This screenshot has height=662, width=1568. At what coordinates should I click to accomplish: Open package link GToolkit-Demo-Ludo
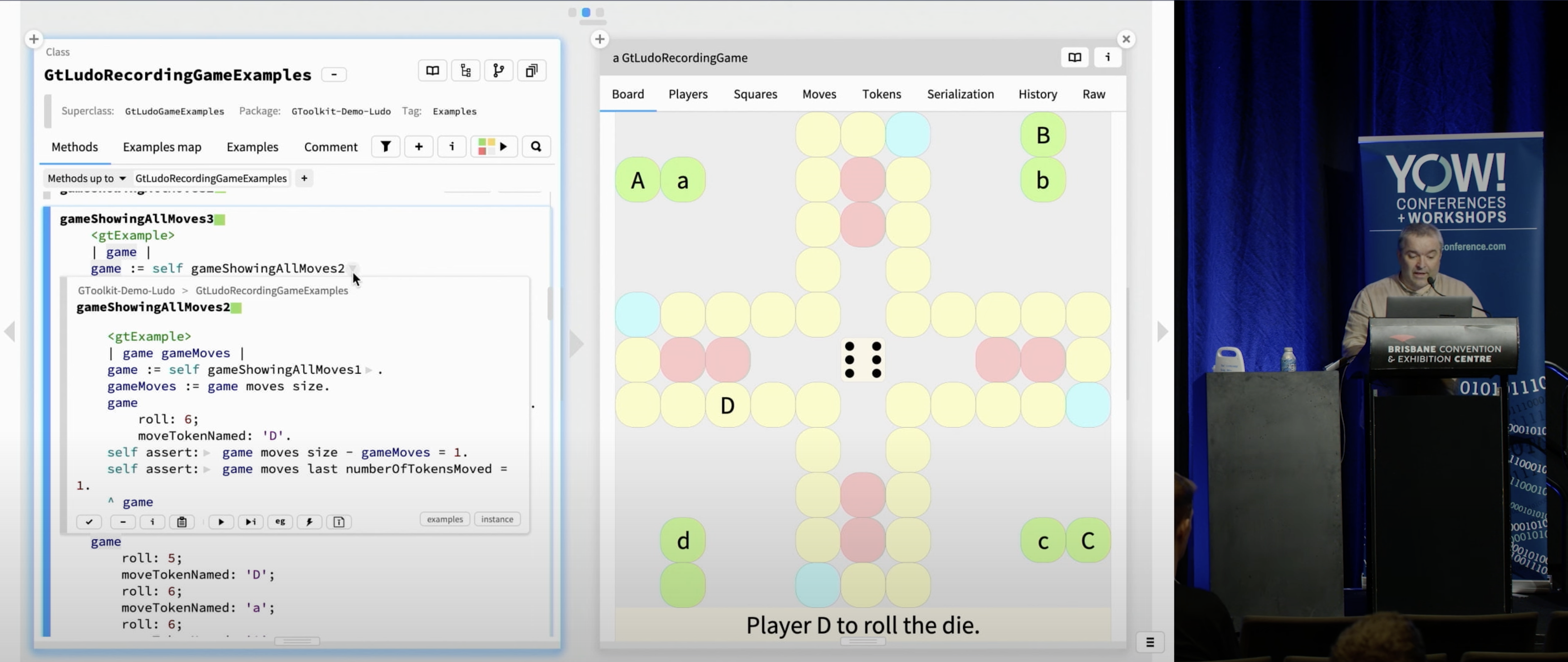click(x=341, y=111)
